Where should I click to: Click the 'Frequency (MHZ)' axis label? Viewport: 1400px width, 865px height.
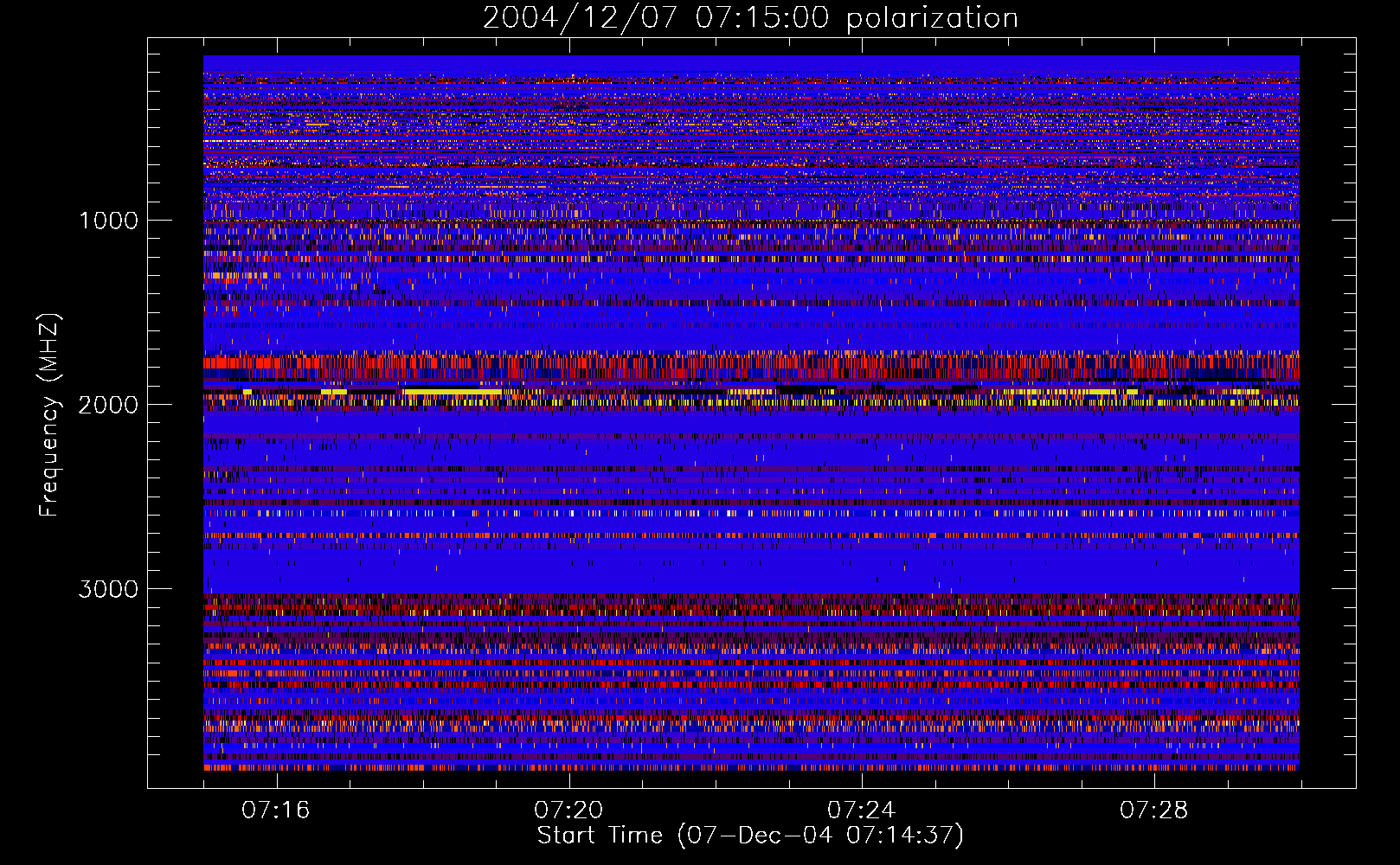pos(49,415)
